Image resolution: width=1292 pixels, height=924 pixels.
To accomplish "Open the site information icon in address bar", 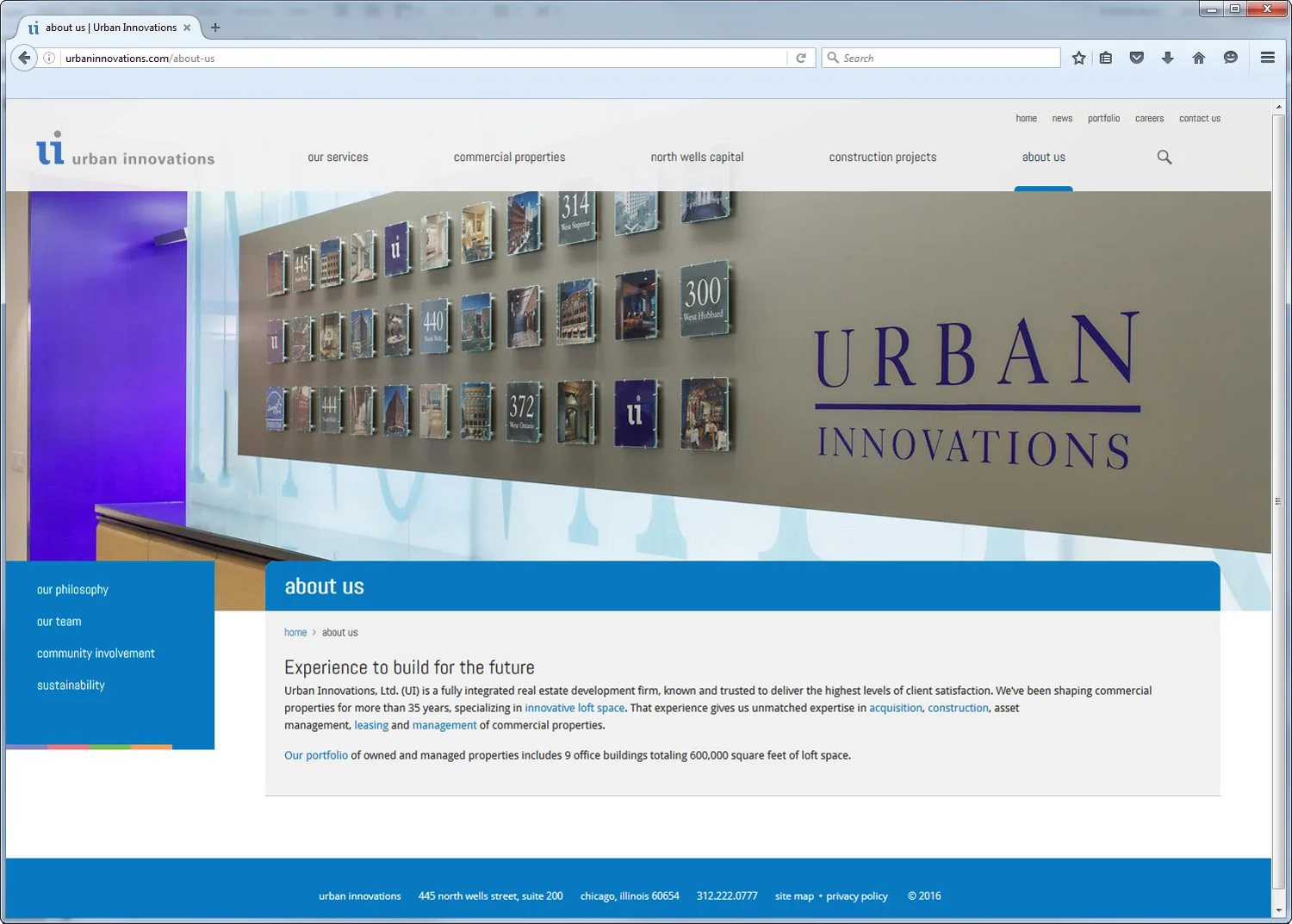I will pos(49,58).
